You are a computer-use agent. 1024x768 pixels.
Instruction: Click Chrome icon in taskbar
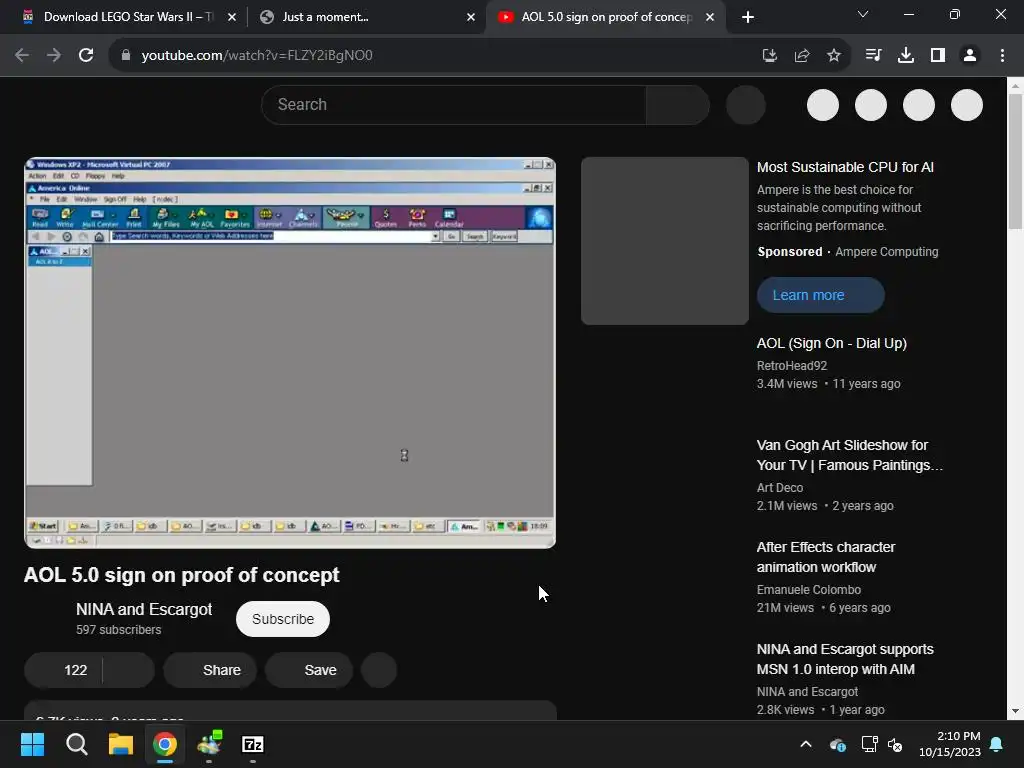(x=165, y=744)
